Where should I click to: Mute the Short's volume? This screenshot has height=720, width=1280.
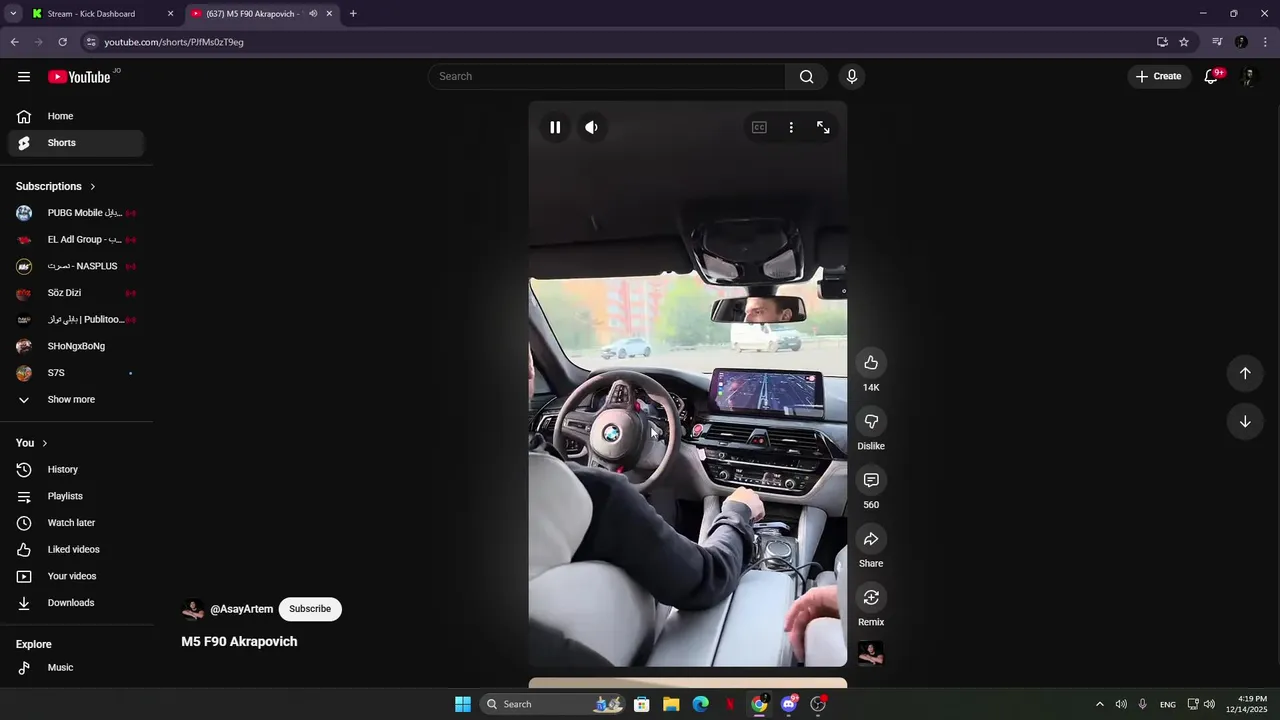click(592, 127)
